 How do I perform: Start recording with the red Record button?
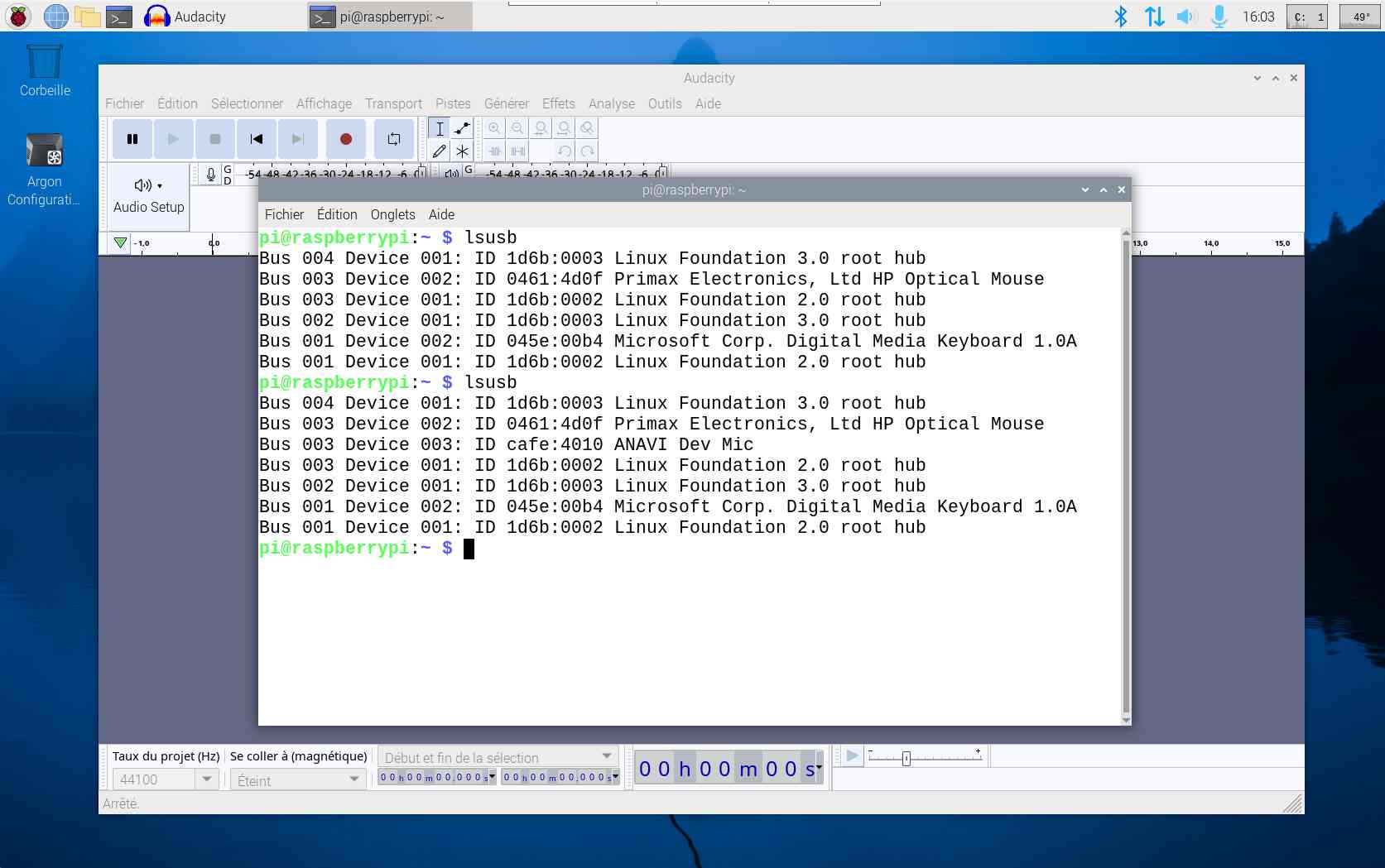pos(346,139)
